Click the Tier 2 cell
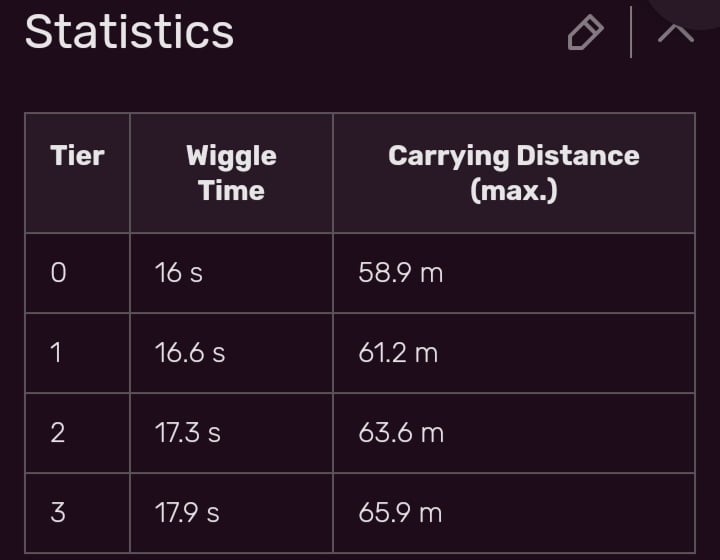Viewport: 720px width, 560px height. [x=78, y=433]
